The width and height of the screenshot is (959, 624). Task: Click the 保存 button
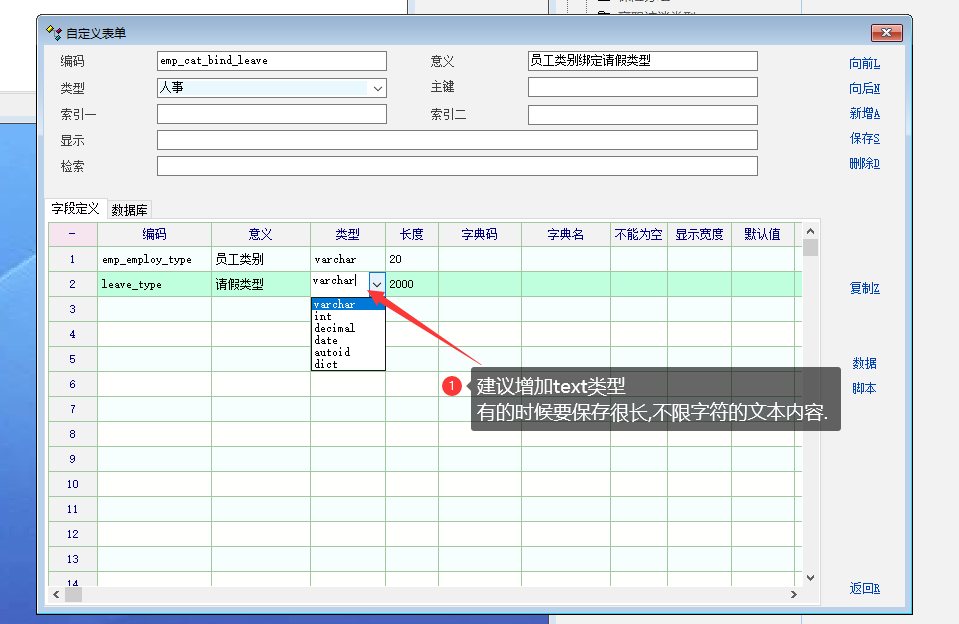864,138
